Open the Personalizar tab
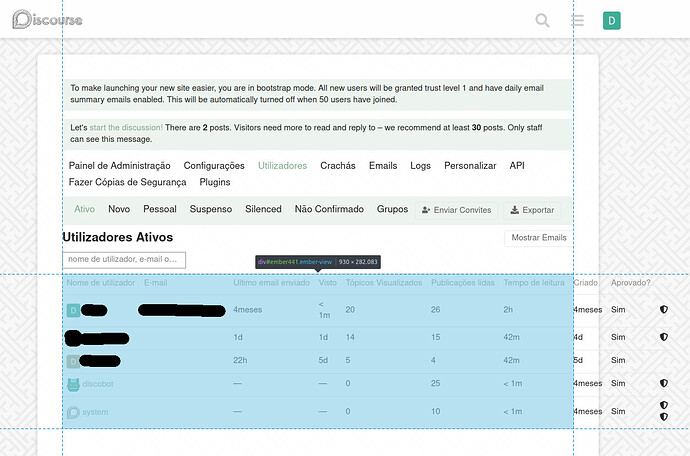The height and width of the screenshot is (456, 690). point(470,165)
